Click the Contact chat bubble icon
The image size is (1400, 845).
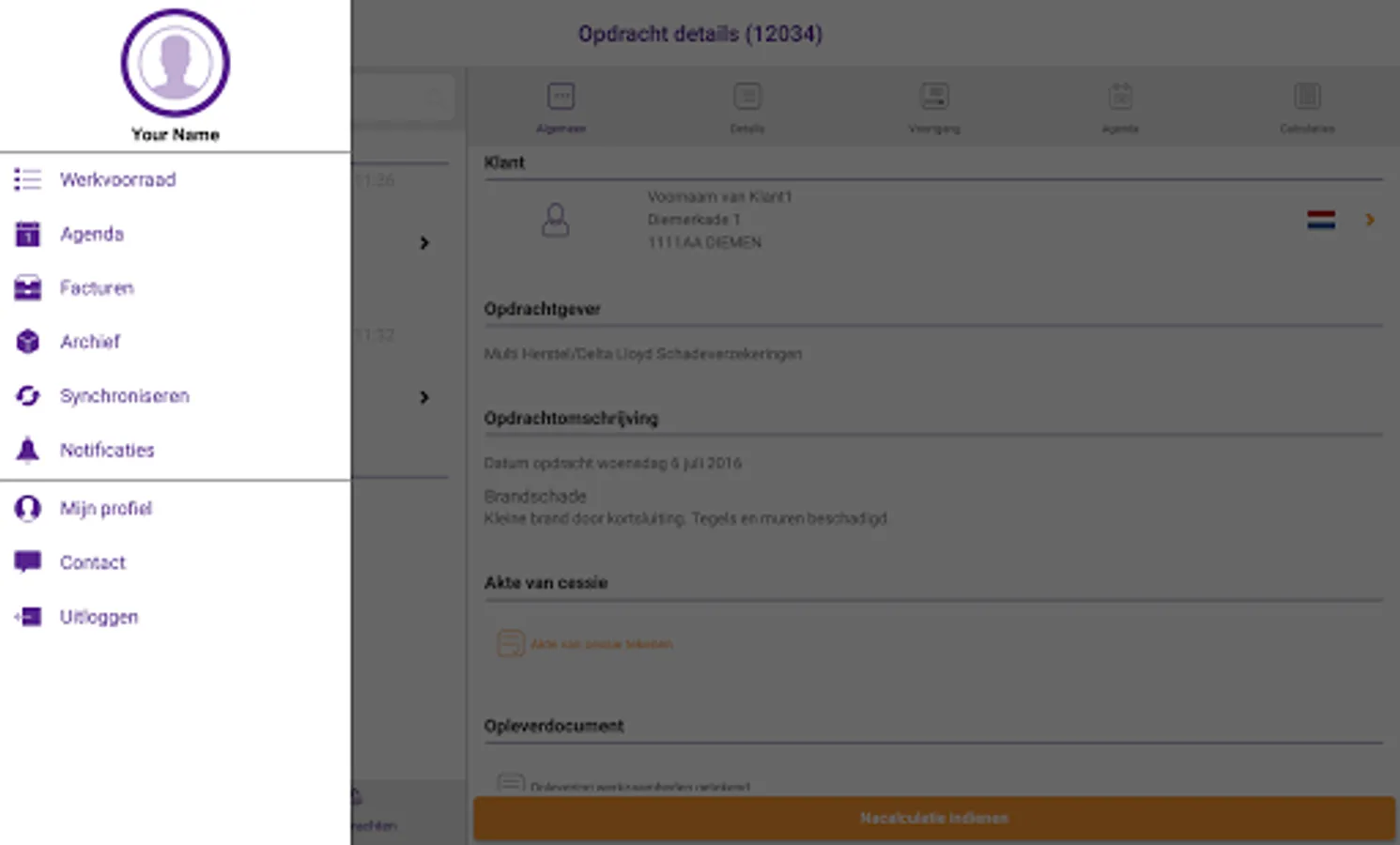click(27, 562)
